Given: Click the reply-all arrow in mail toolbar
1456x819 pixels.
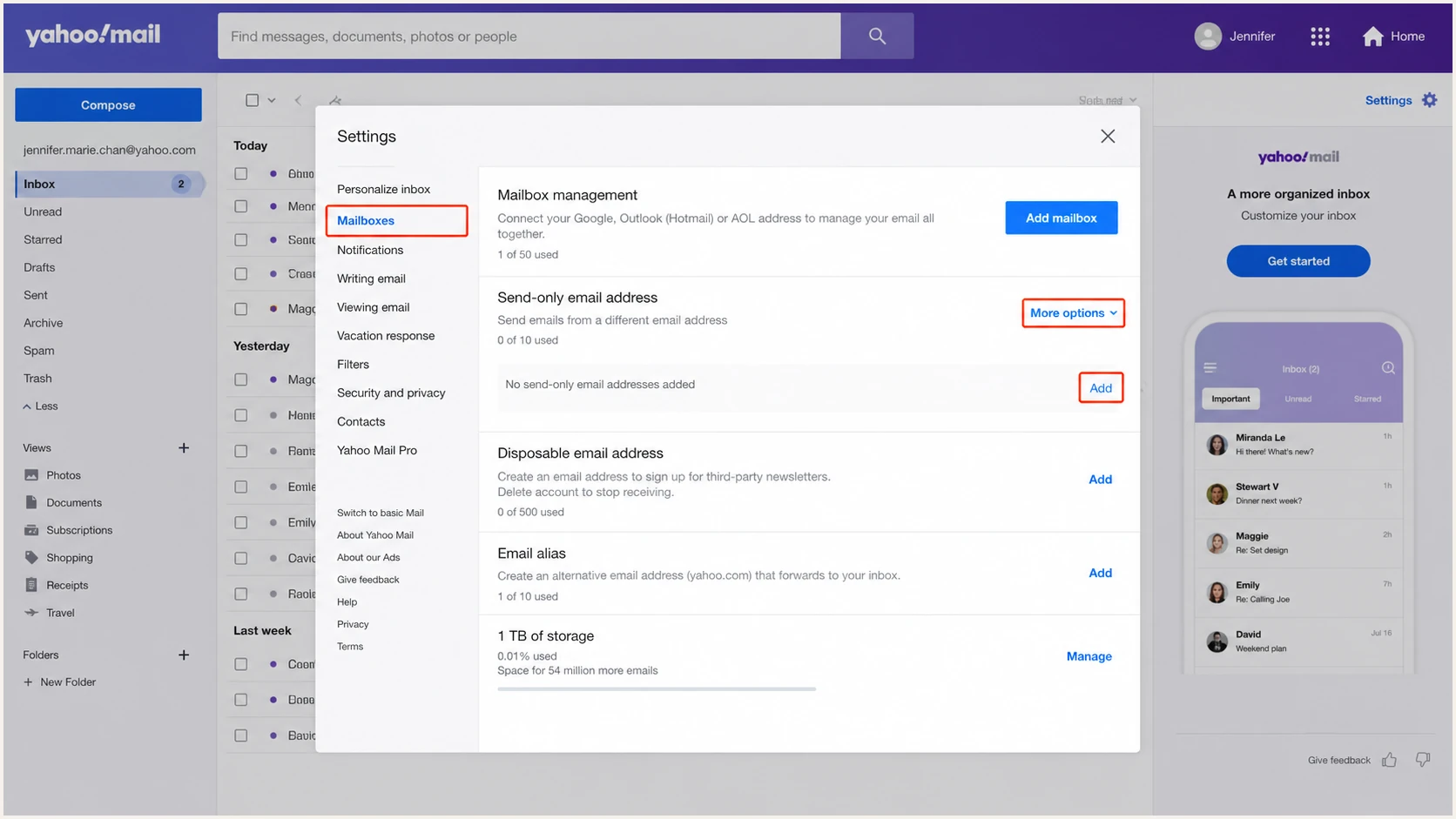Looking at the screenshot, I should 335,100.
